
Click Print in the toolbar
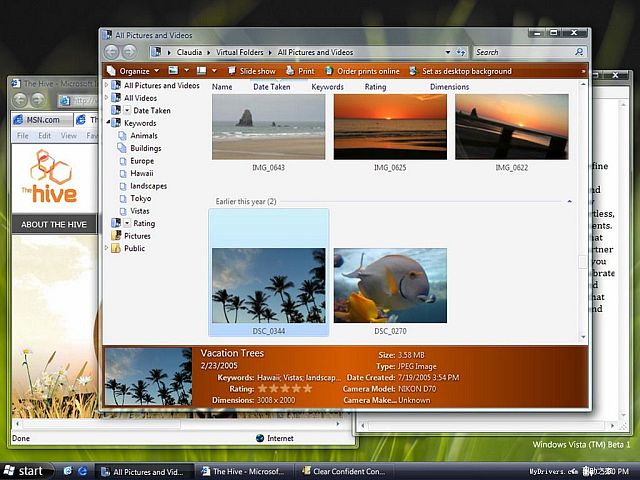coord(299,71)
